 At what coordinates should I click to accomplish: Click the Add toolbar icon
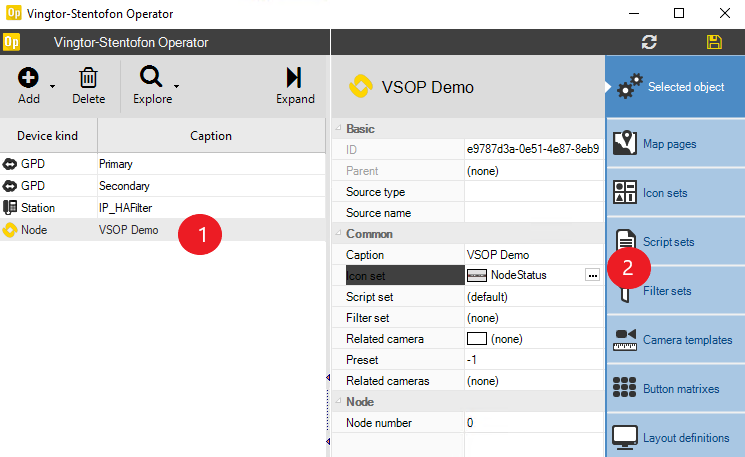28,78
